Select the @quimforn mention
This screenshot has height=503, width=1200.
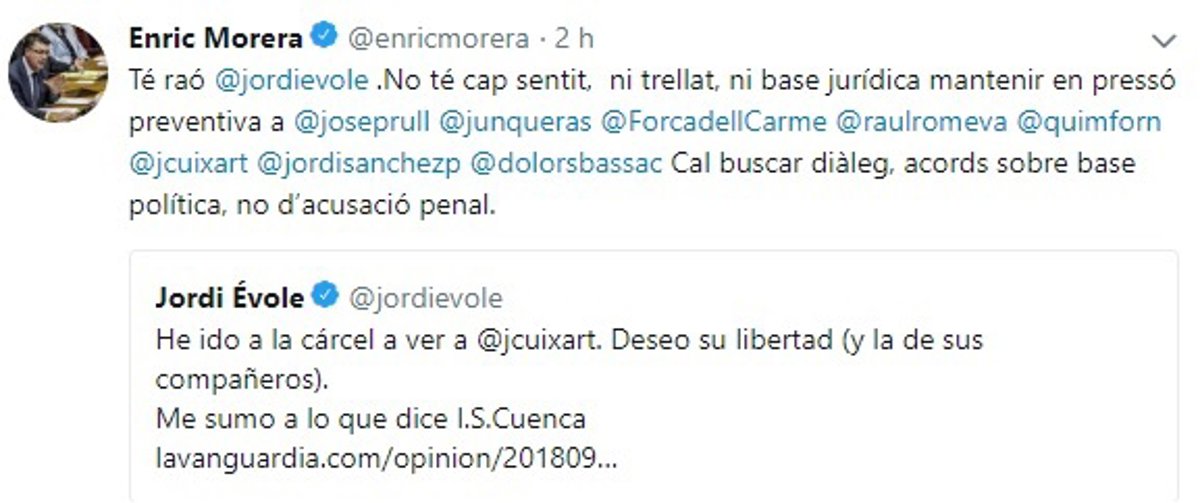[x=1089, y=122]
